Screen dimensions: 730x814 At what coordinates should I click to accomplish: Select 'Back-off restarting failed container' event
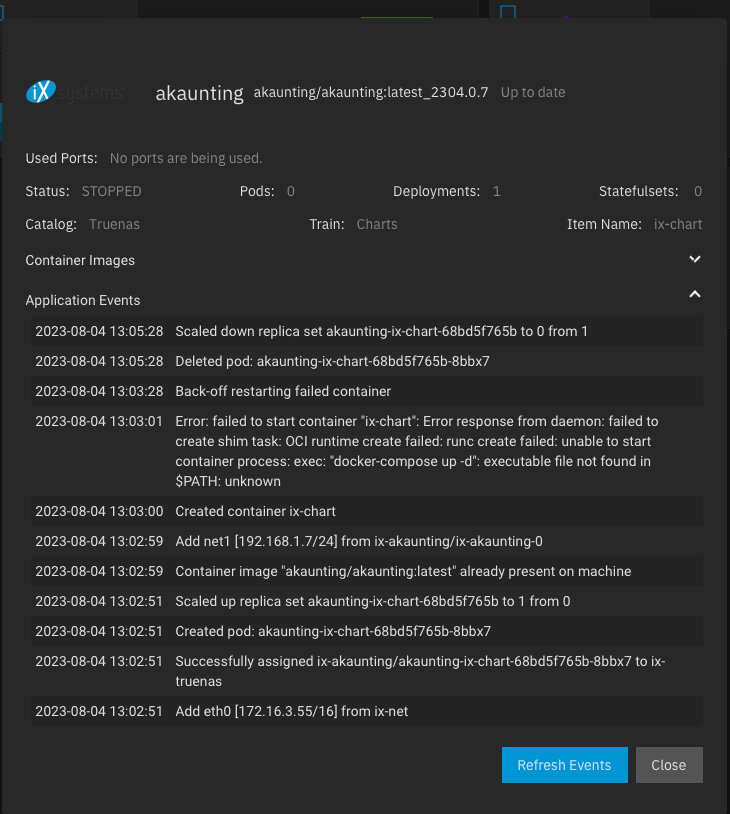point(367,391)
